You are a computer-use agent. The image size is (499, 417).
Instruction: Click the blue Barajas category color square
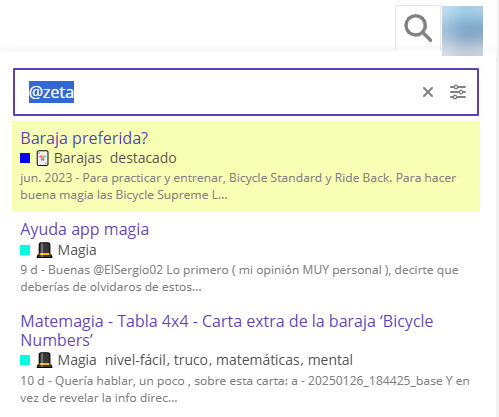click(x=25, y=158)
